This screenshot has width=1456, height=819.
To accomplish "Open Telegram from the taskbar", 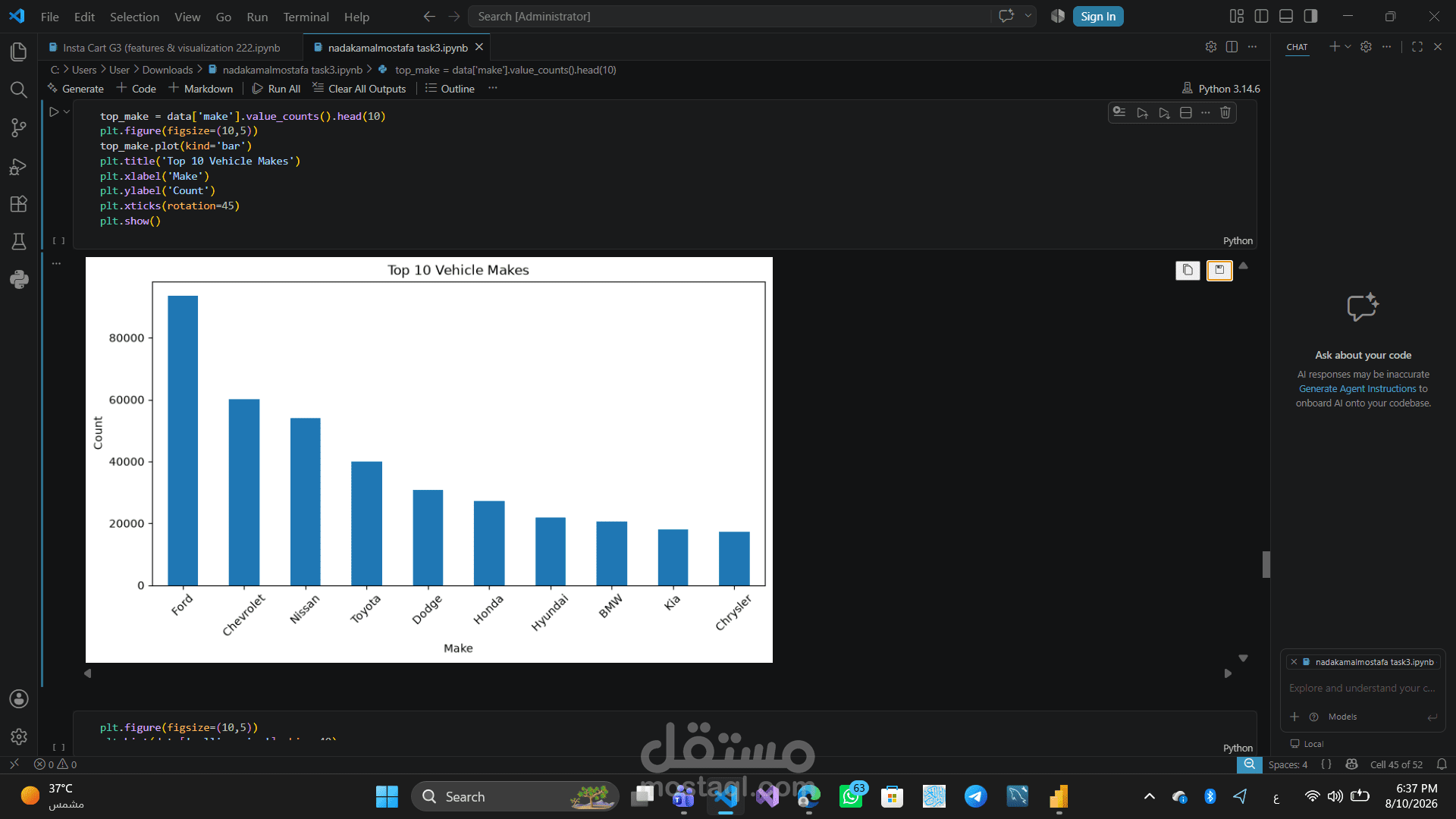I will [975, 796].
